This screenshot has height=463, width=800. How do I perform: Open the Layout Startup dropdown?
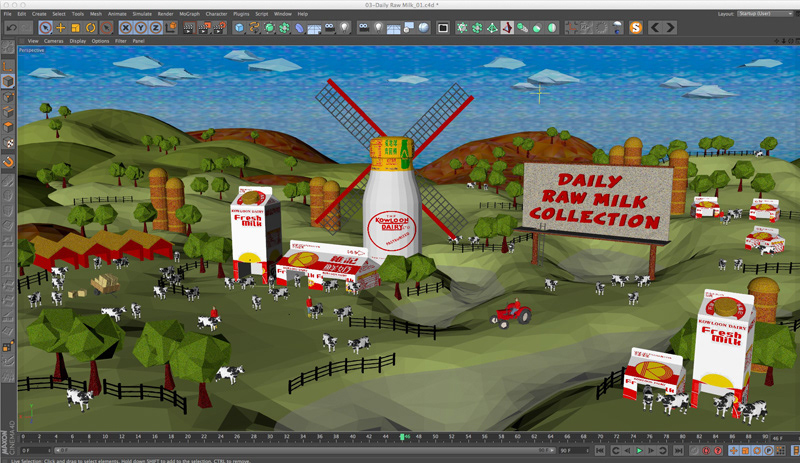coord(765,14)
